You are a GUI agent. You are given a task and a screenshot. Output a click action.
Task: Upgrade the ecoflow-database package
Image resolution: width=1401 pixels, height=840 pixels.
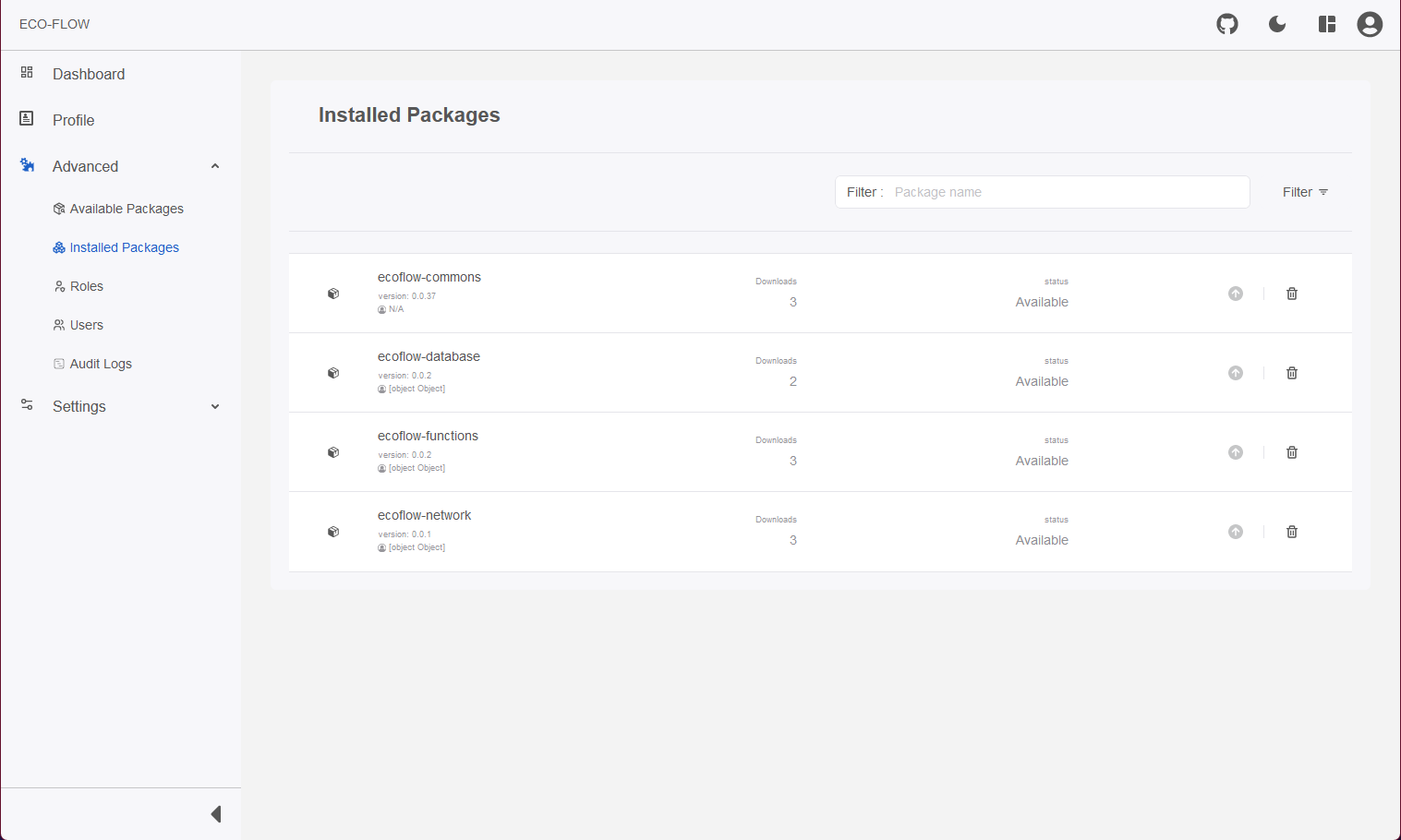point(1236,373)
